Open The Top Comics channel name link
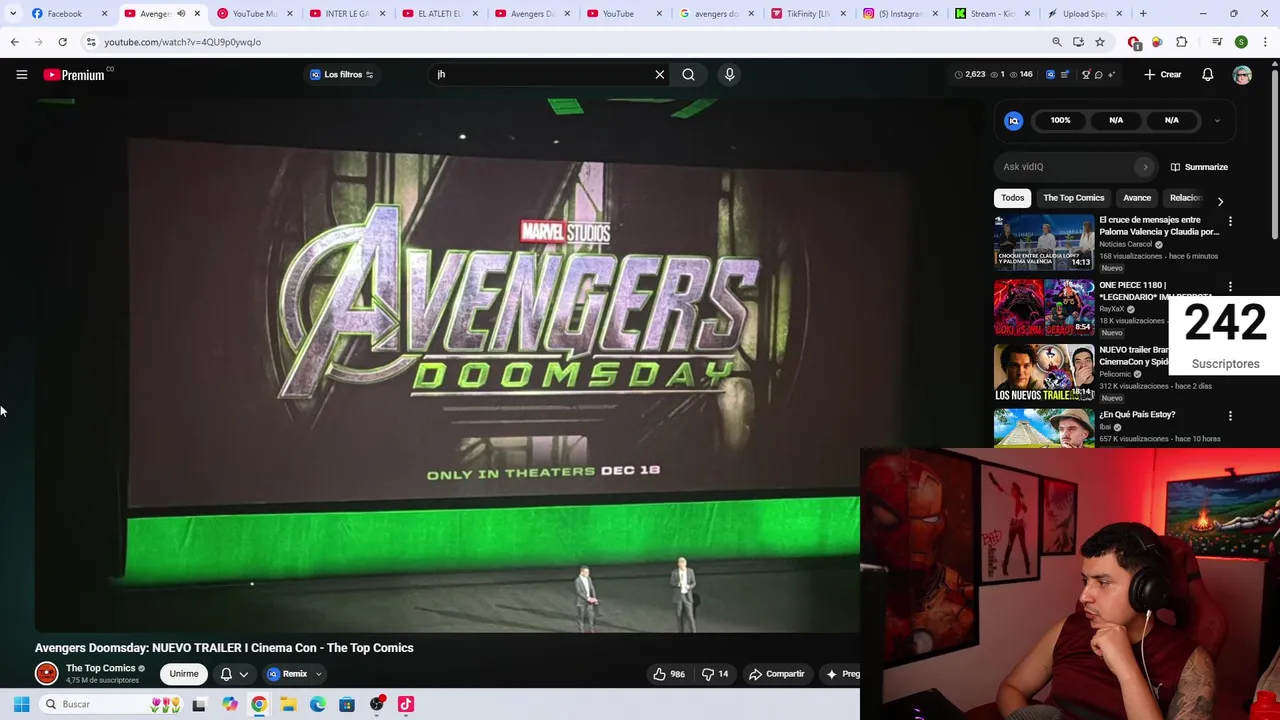1280x720 pixels. click(100, 668)
